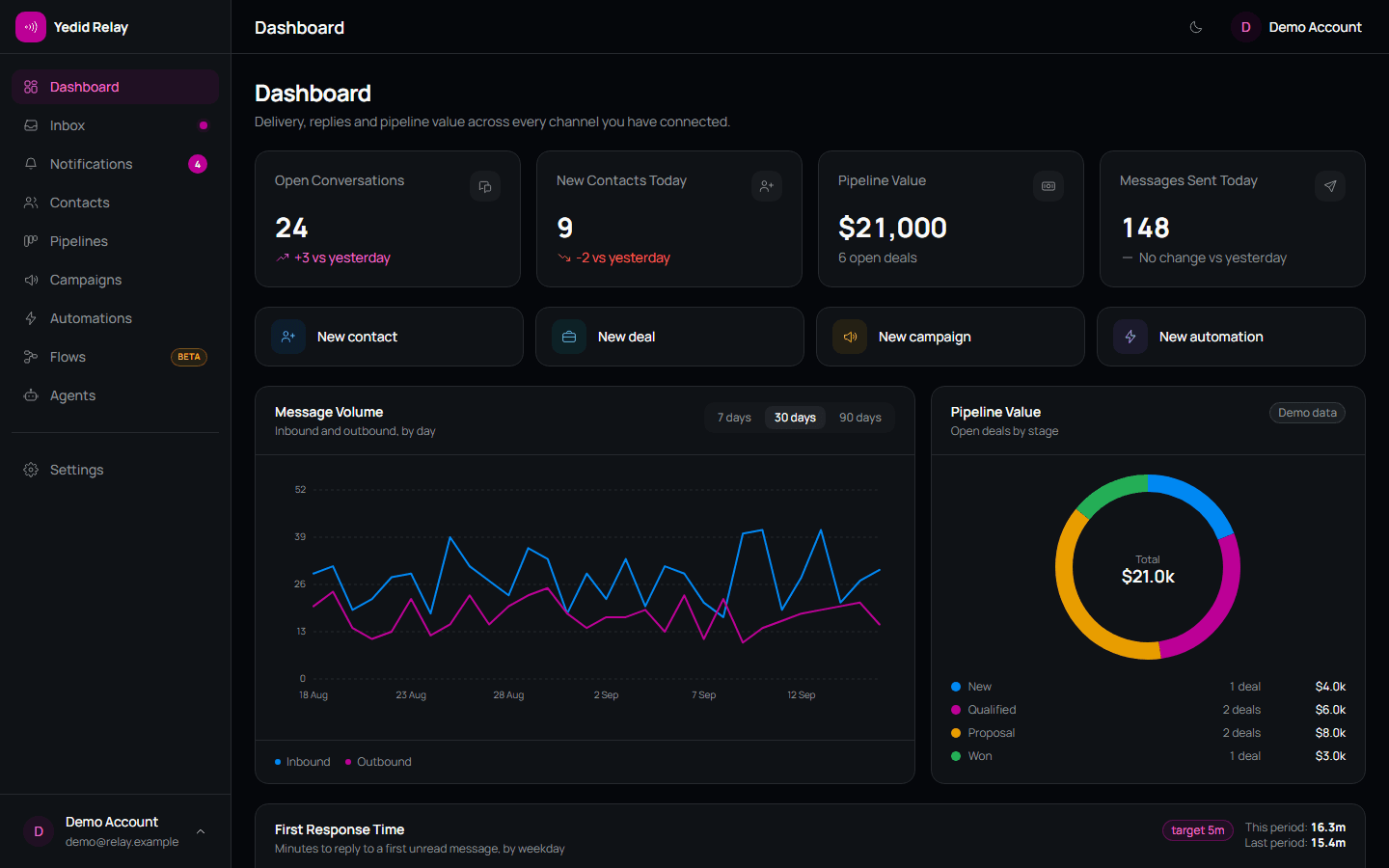Image resolution: width=1389 pixels, height=868 pixels.
Task: Toggle the Outbound legend item
Action: point(378,762)
